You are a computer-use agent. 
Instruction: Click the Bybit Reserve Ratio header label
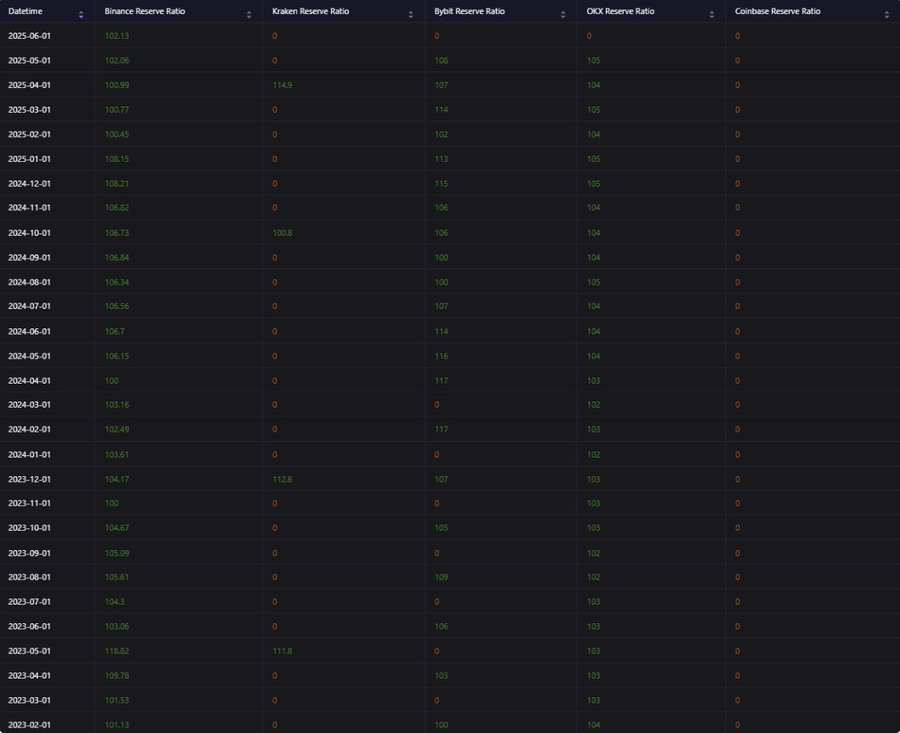pos(470,11)
